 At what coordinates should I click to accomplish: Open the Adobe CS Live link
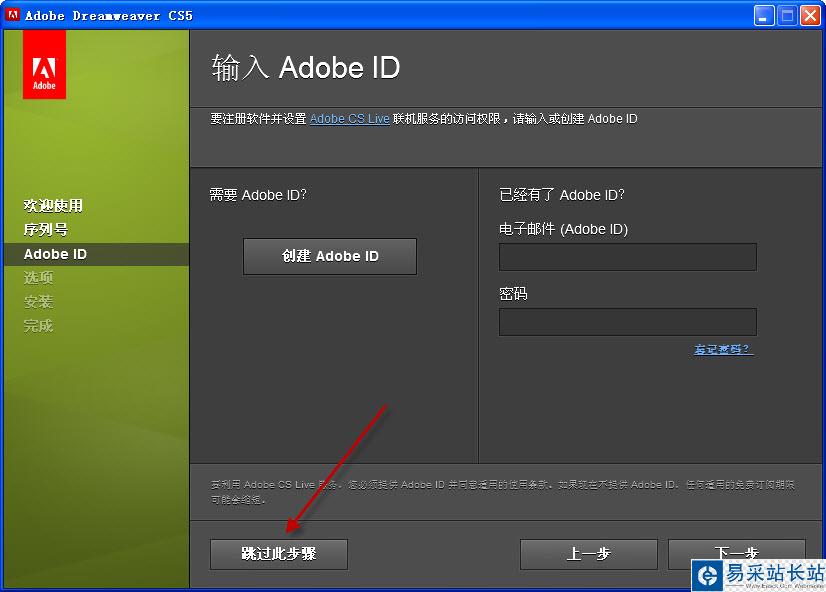pos(349,119)
